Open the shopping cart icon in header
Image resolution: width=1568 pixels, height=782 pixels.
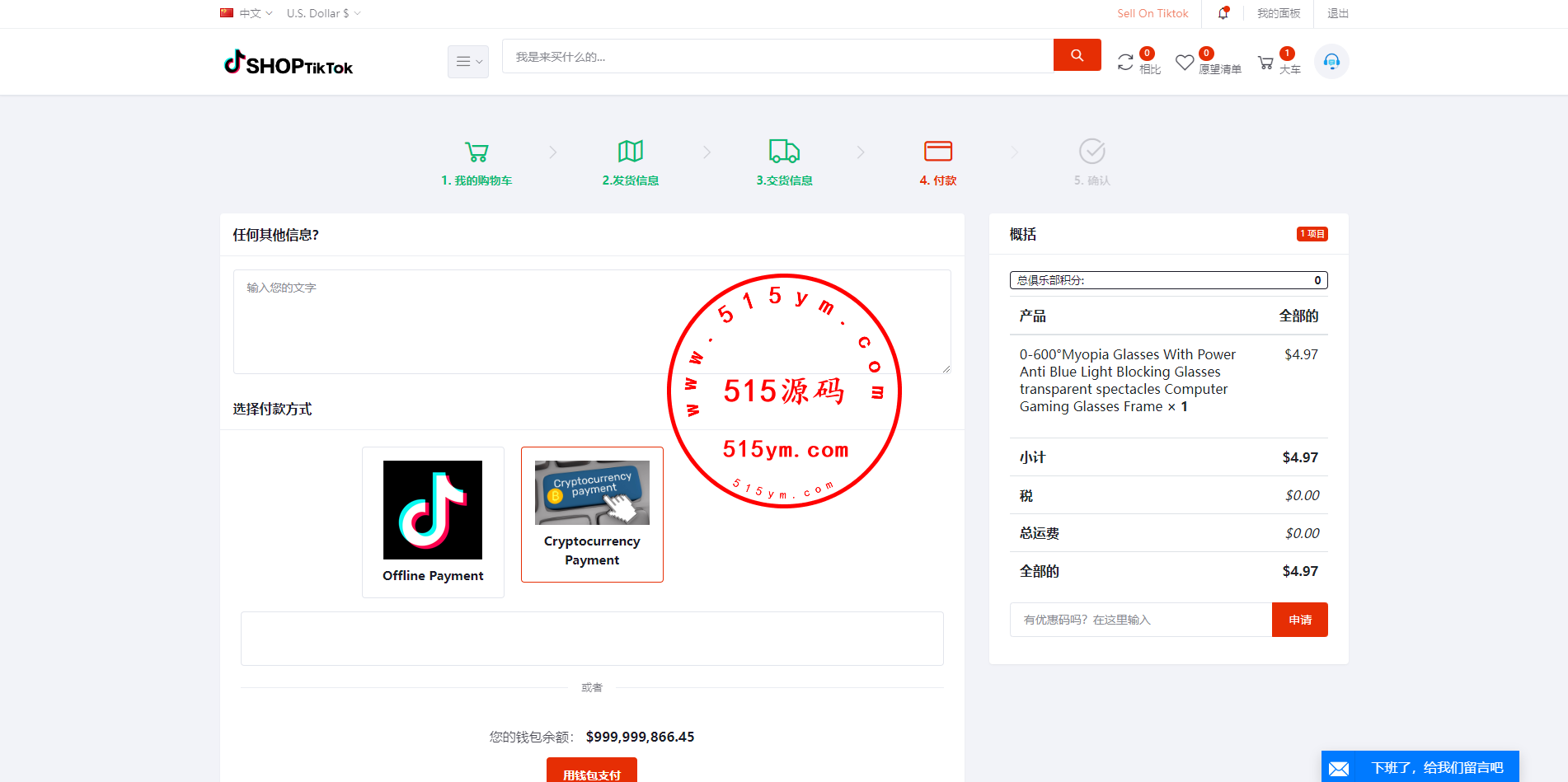(x=1265, y=63)
